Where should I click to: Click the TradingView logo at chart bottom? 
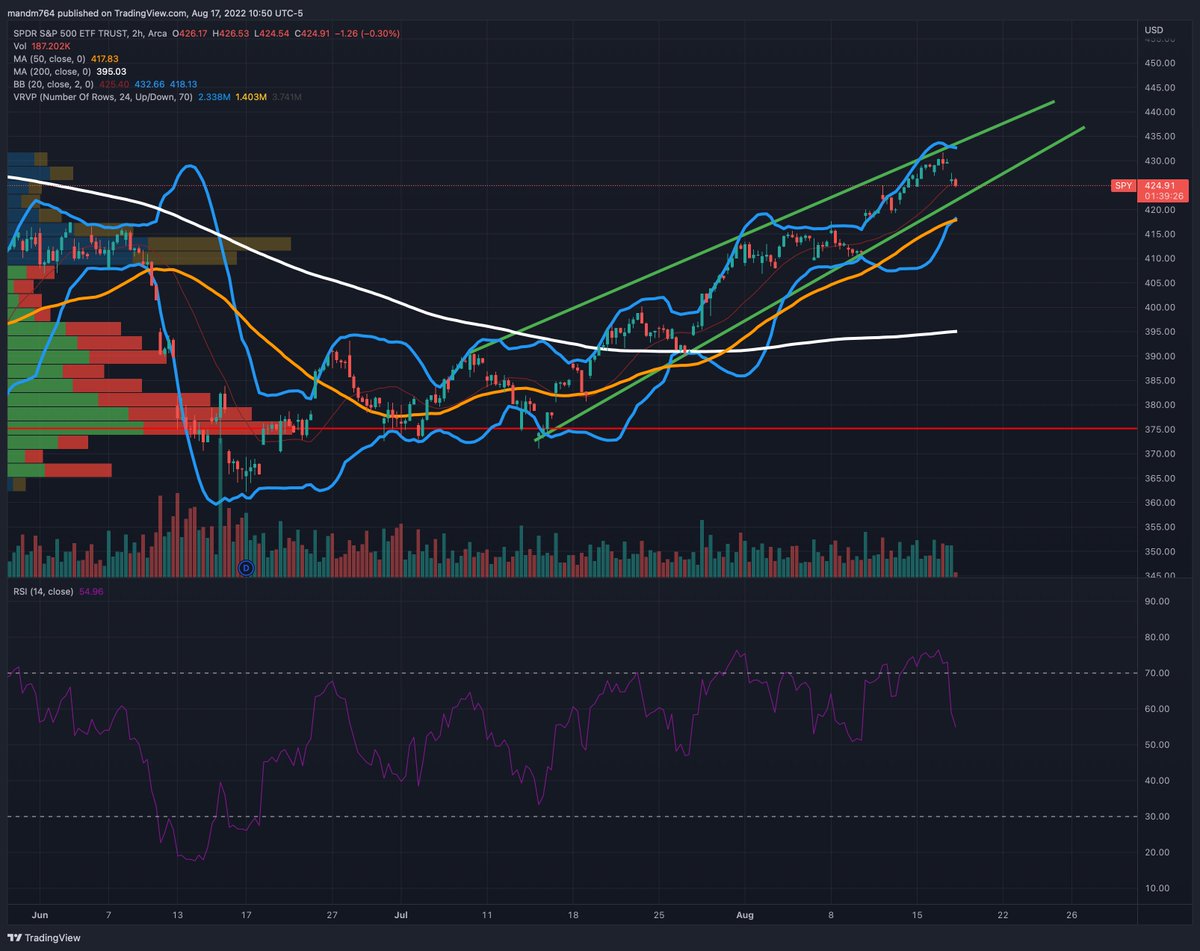coord(42,940)
